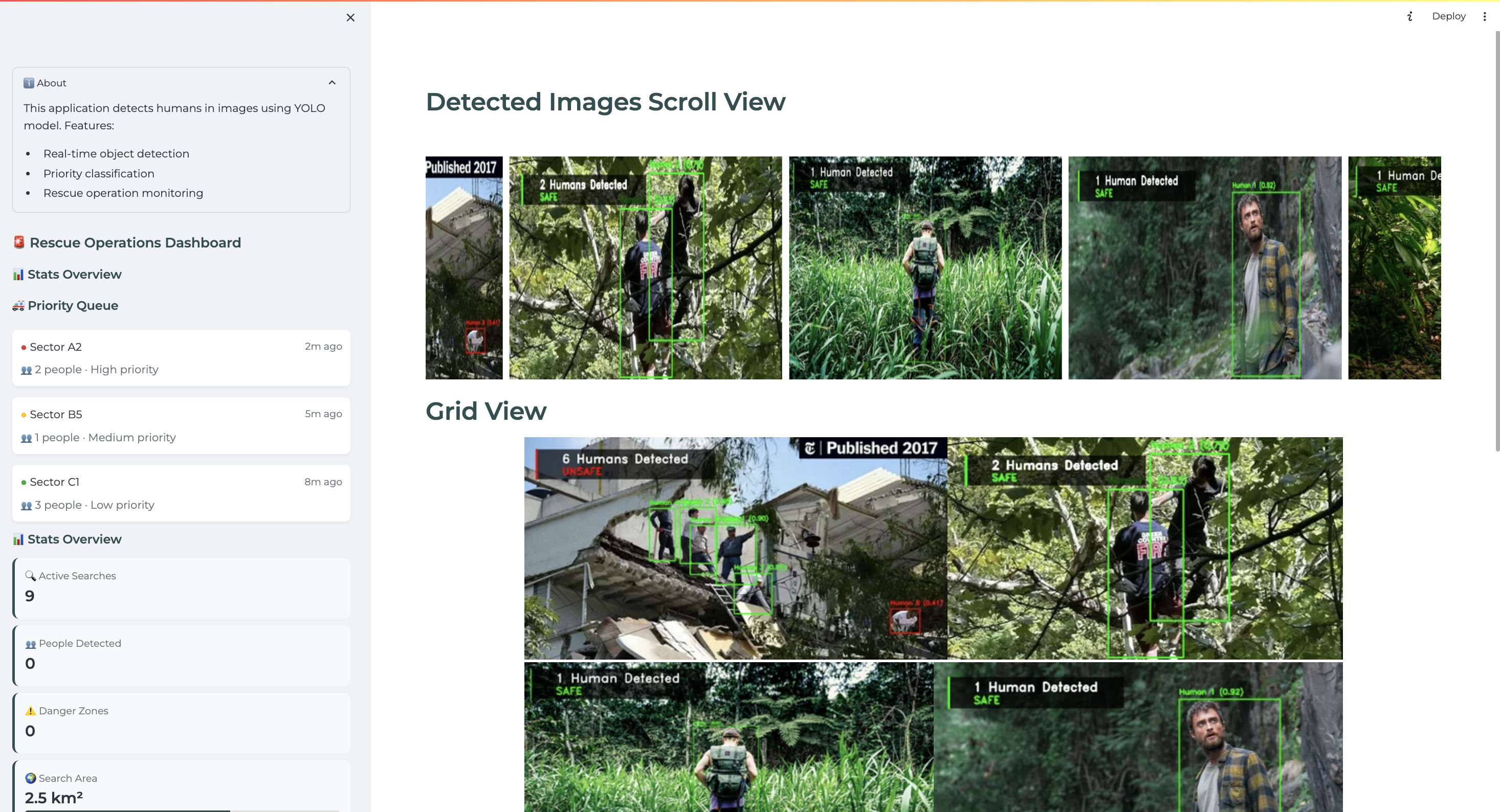The height and width of the screenshot is (812, 1500).
Task: Open the 2 Humans Detected scroll thumbnail
Action: click(x=645, y=268)
